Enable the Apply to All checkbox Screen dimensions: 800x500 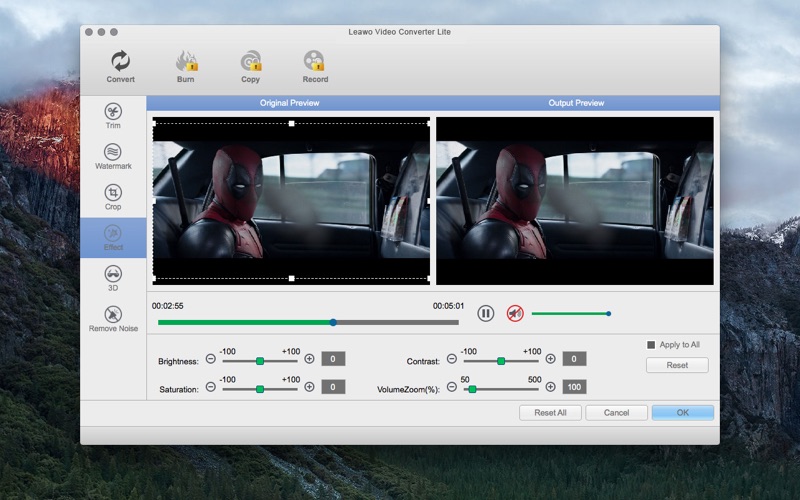pyautogui.click(x=651, y=345)
